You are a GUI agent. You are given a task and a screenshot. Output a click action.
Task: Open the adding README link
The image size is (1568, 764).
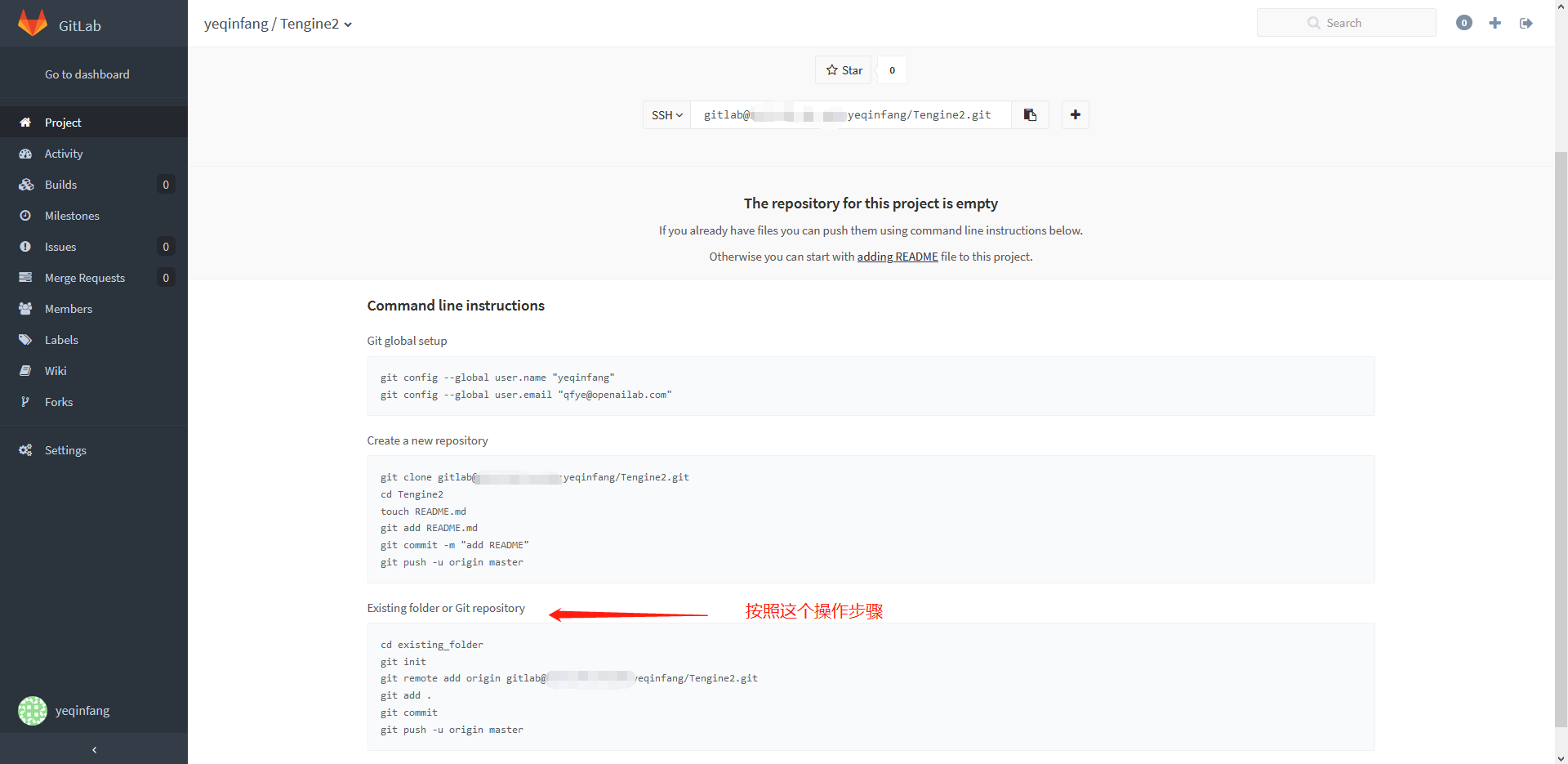click(x=897, y=256)
